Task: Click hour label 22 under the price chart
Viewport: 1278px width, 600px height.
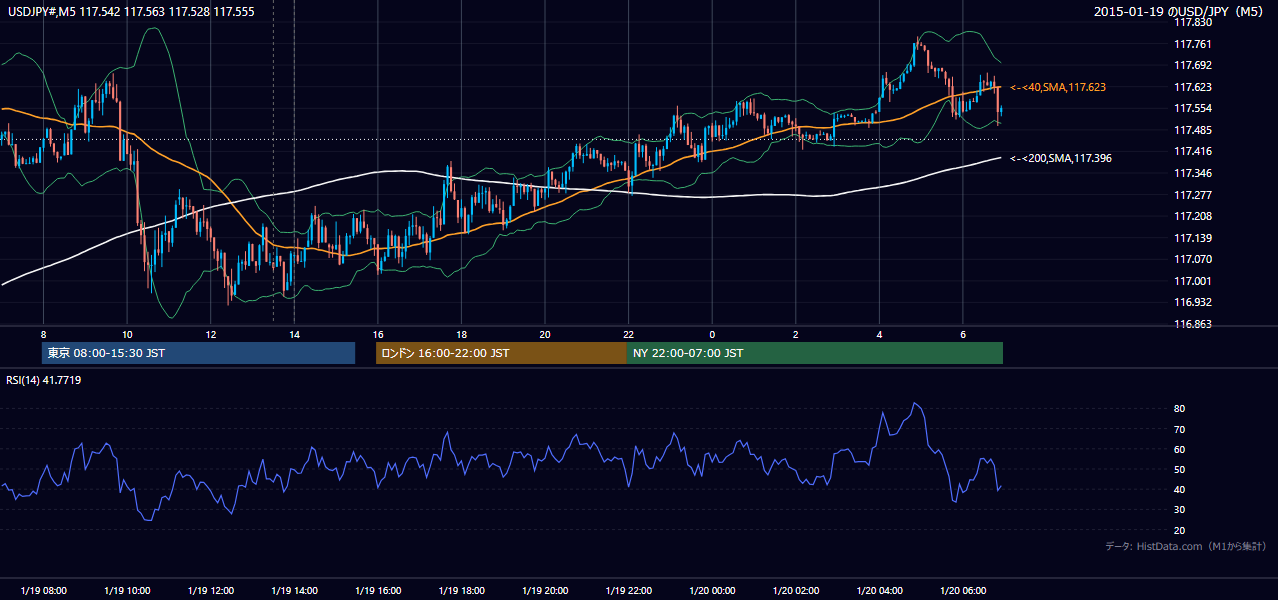Action: [x=628, y=333]
